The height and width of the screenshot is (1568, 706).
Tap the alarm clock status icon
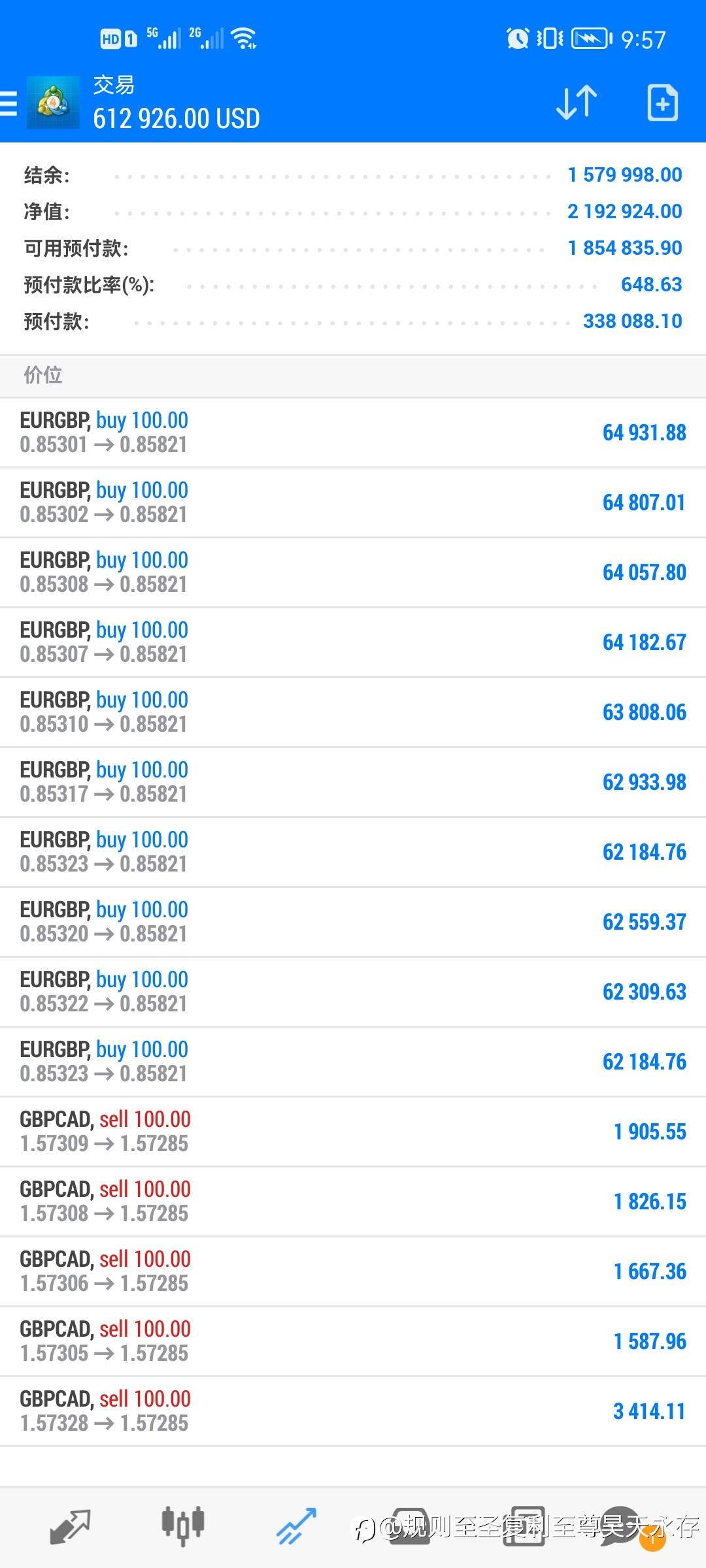tap(517, 39)
